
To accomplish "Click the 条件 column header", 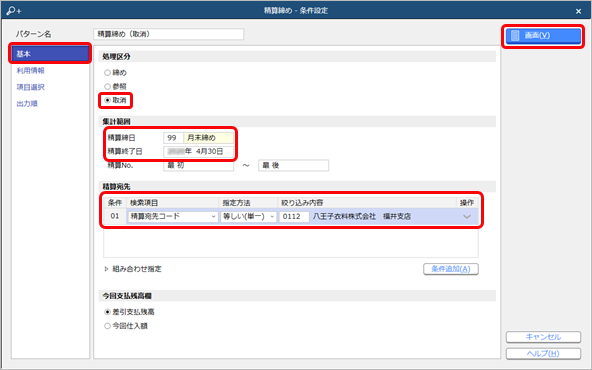I will [x=115, y=203].
